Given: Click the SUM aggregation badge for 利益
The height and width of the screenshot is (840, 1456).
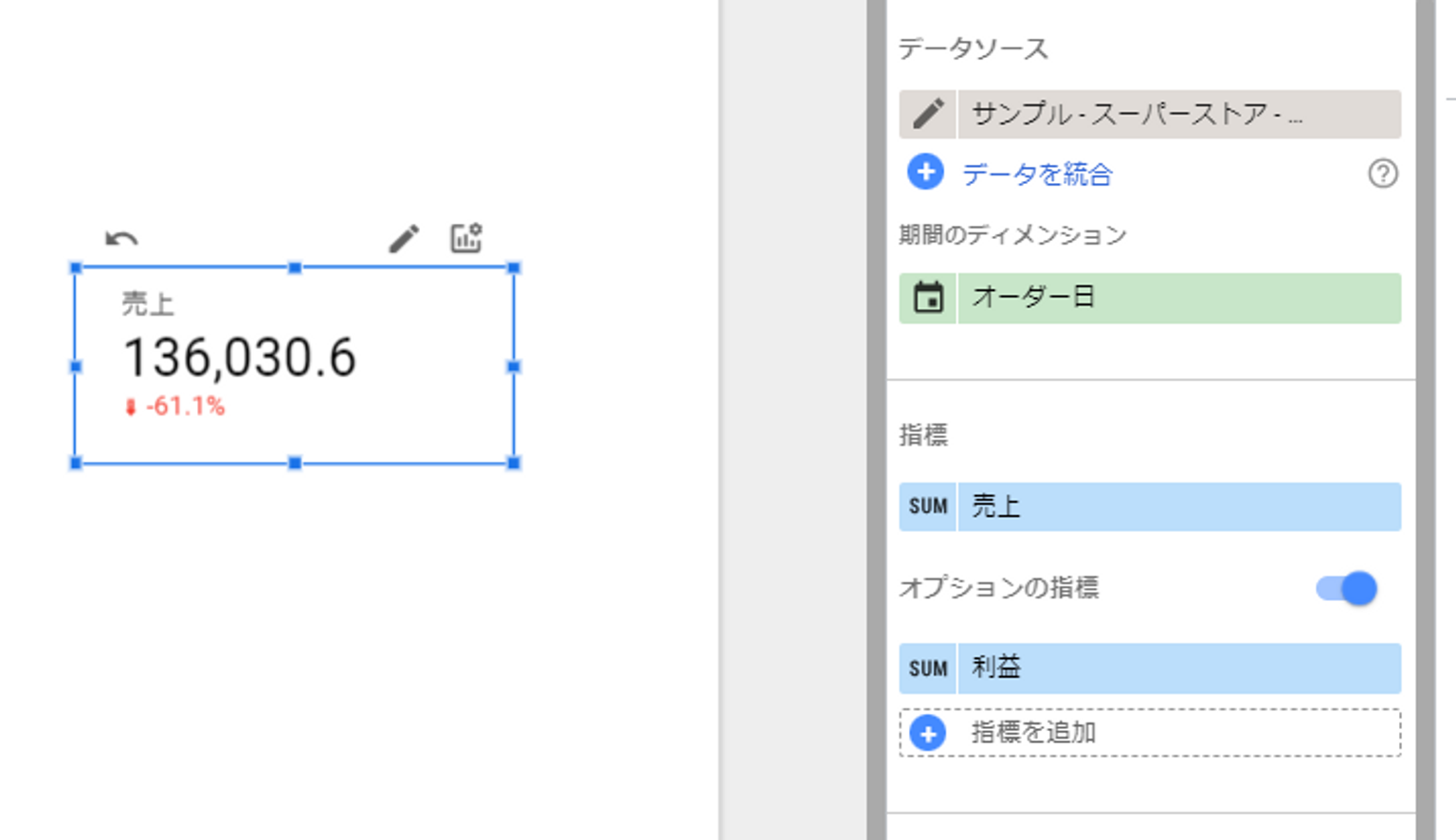Looking at the screenshot, I should [x=928, y=668].
